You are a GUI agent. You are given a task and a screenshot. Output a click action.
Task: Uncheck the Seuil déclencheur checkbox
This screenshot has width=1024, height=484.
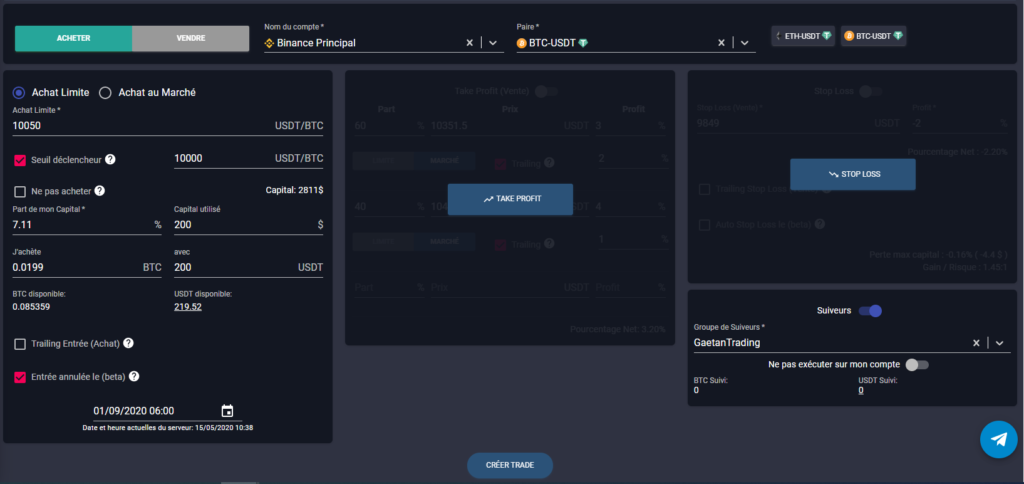[x=20, y=159]
